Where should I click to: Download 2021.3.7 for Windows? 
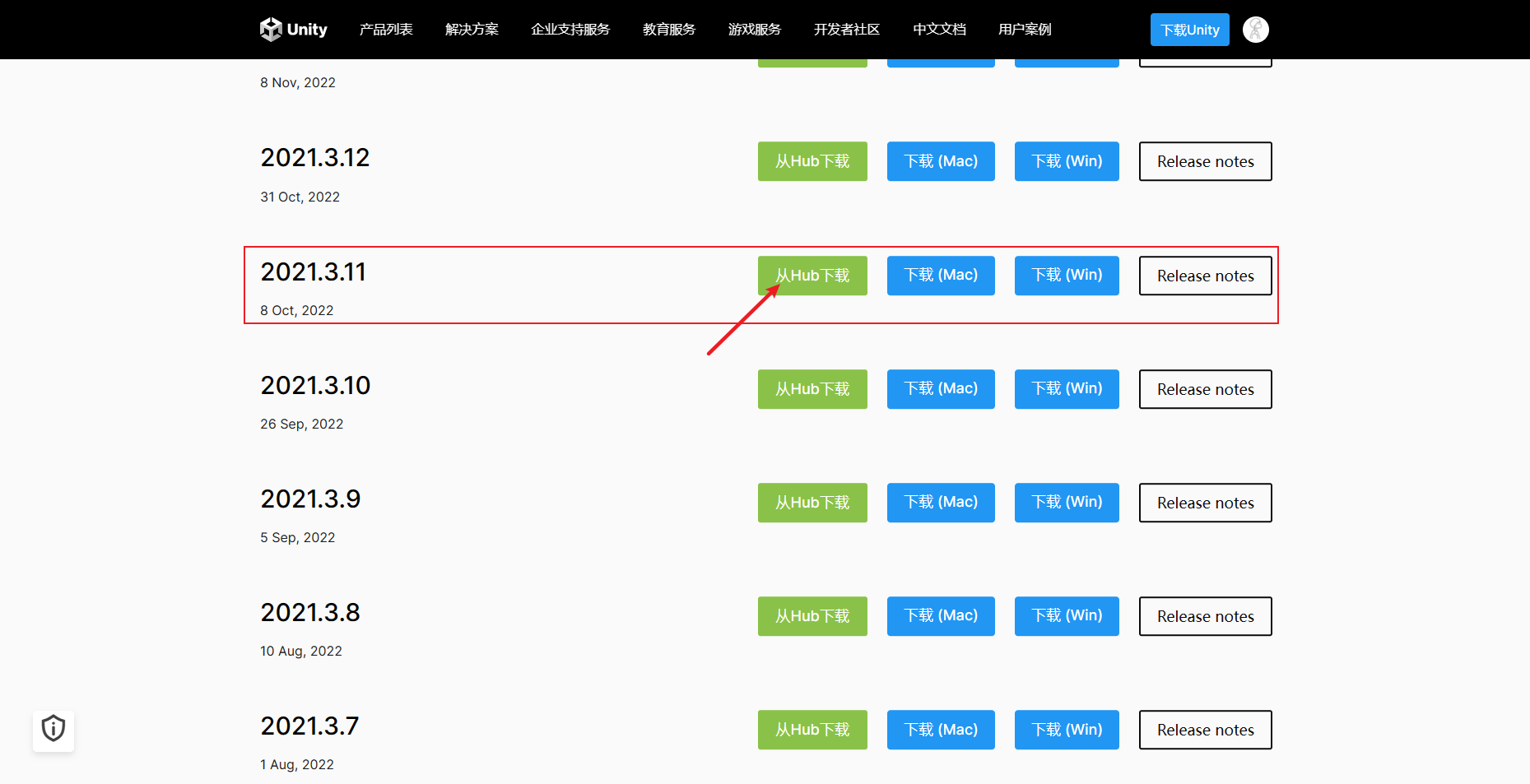1067,730
